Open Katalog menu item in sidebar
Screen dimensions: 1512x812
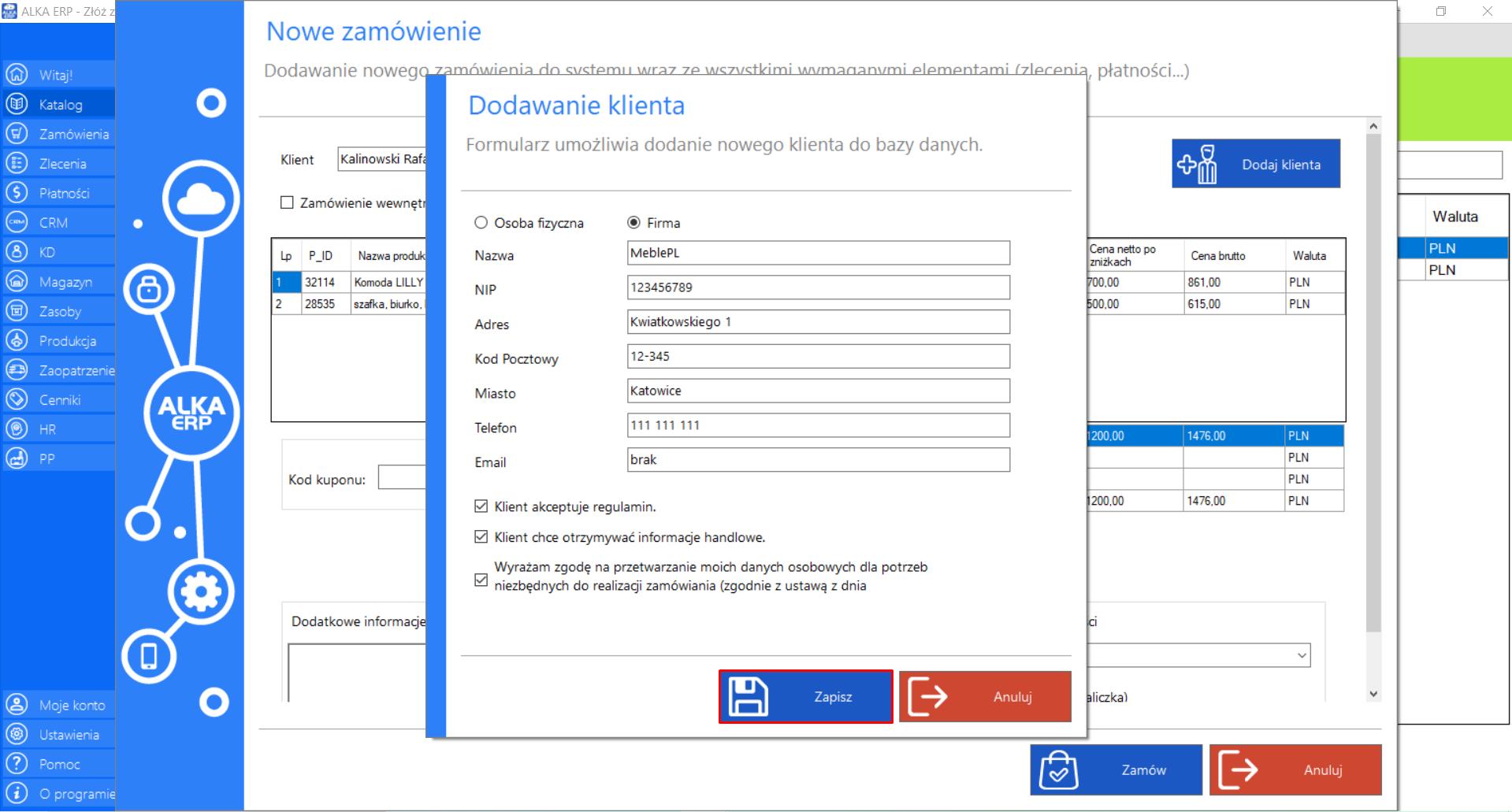(x=61, y=104)
